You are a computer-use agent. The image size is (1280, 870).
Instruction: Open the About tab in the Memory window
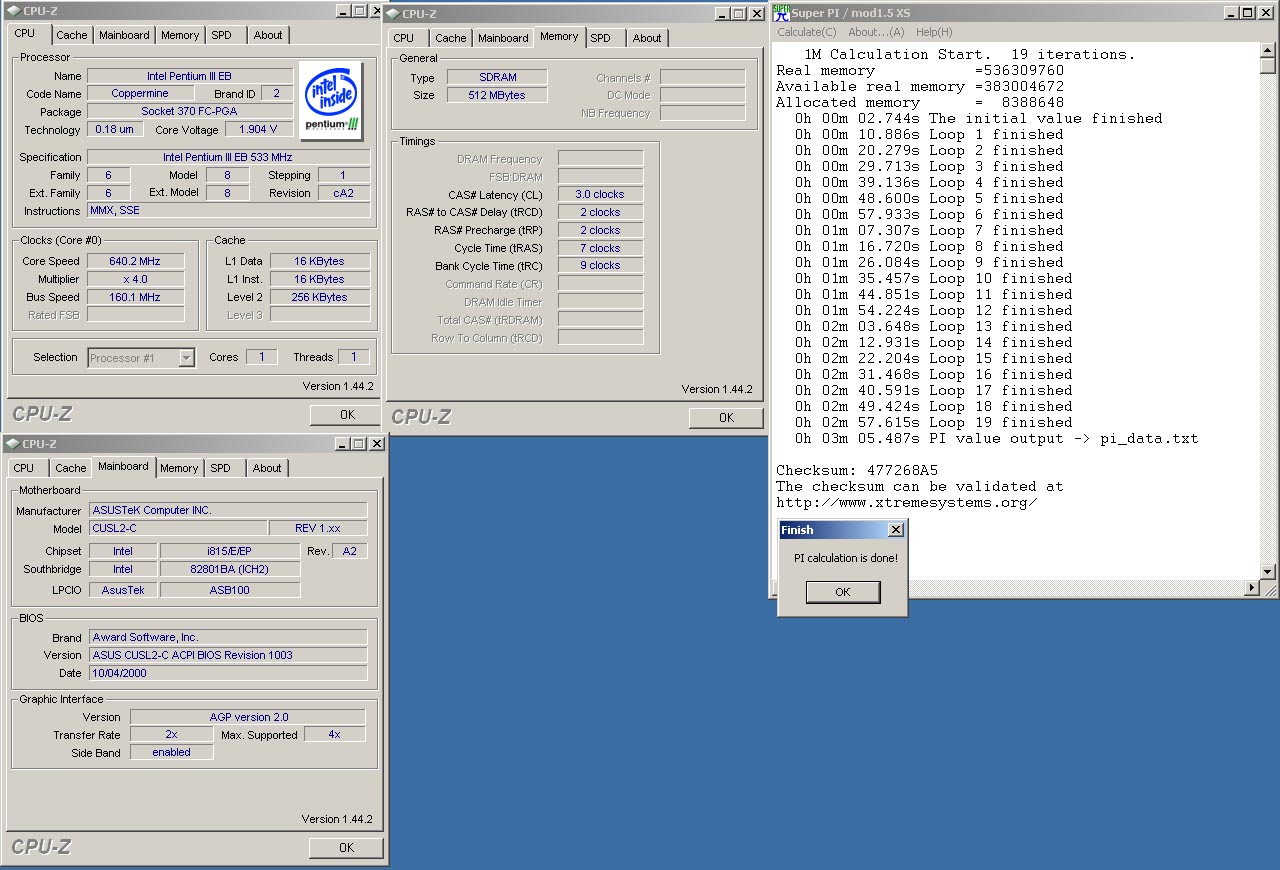pos(647,38)
